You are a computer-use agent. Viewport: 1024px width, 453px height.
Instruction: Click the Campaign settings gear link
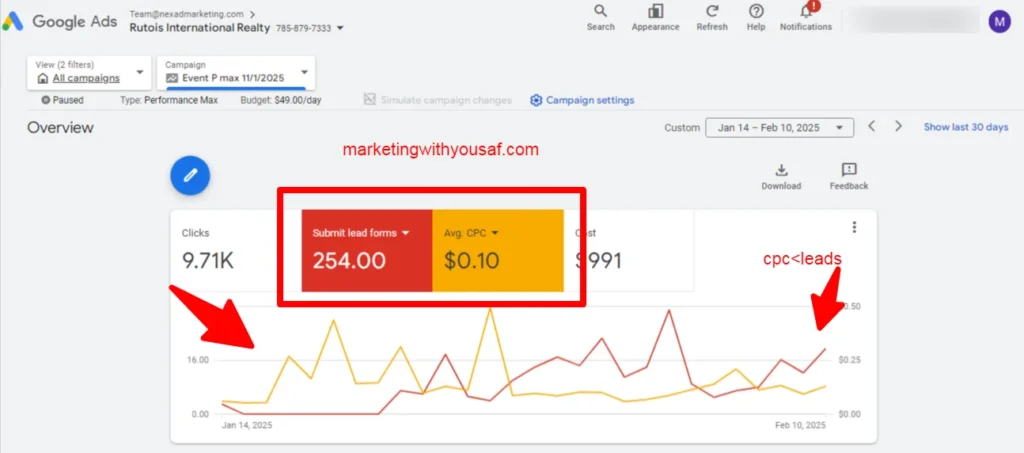click(x=582, y=101)
